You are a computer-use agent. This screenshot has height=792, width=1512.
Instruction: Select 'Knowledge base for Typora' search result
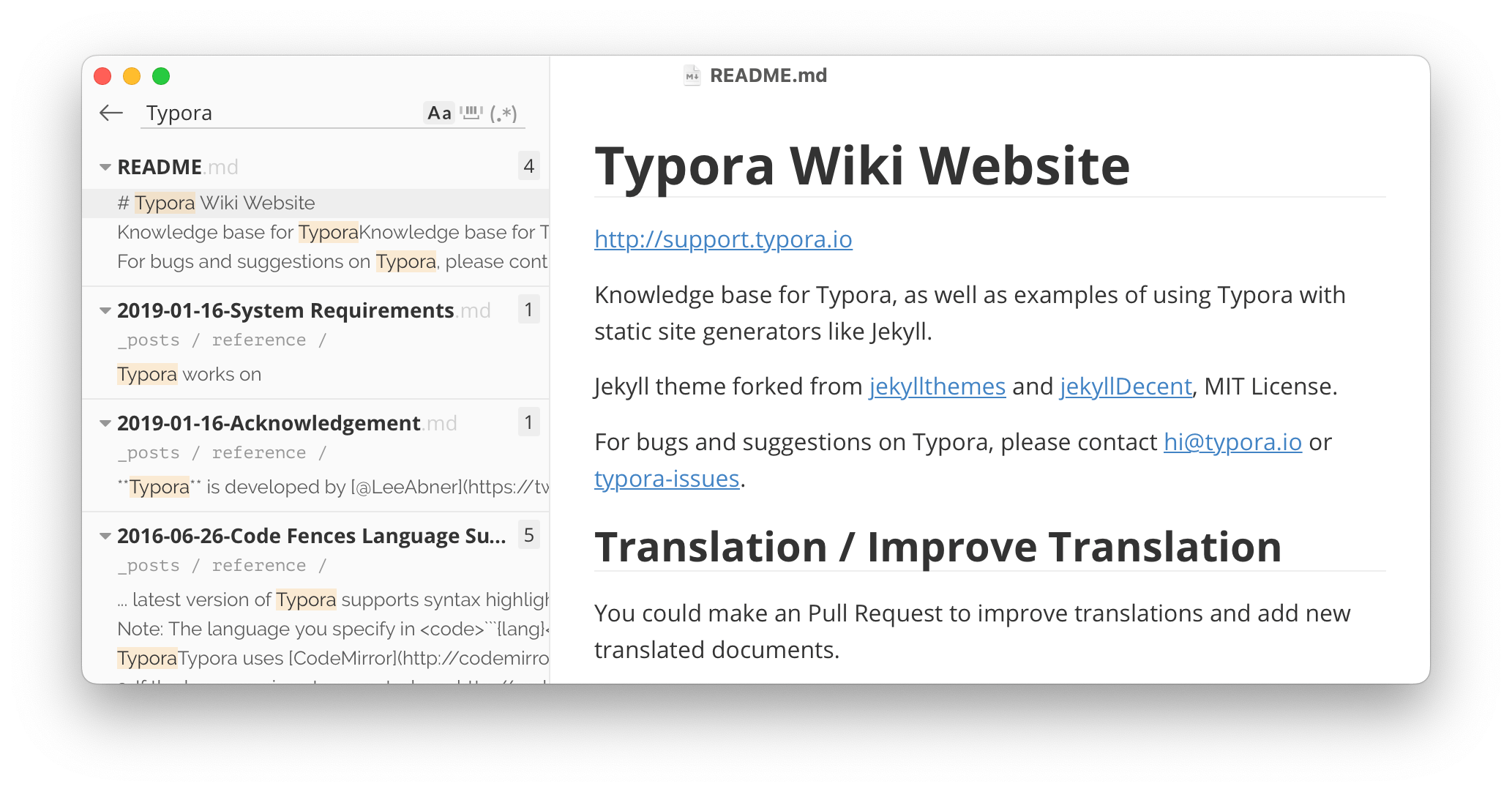tap(316, 232)
